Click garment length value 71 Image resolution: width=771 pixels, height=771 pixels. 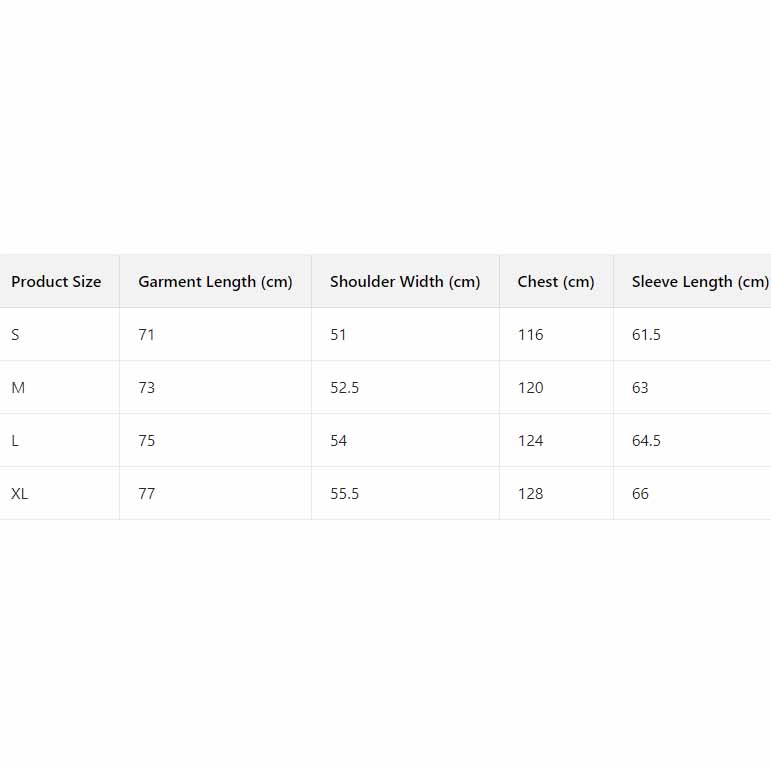147,335
